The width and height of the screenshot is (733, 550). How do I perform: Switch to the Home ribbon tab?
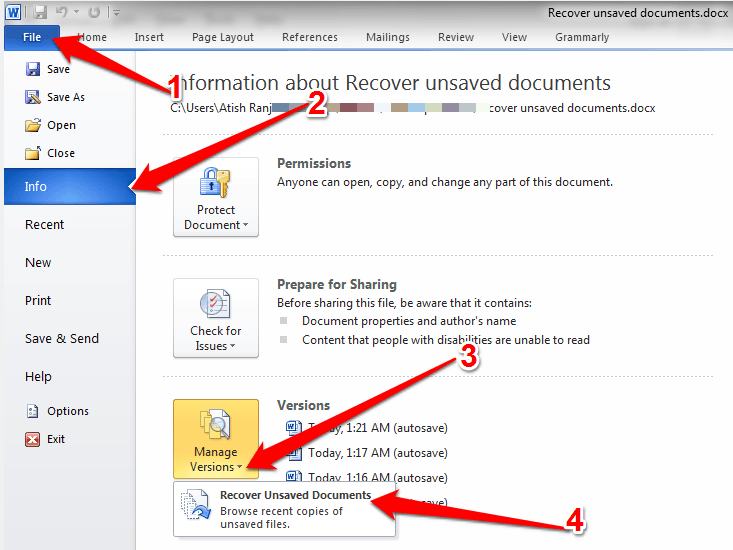(92, 37)
